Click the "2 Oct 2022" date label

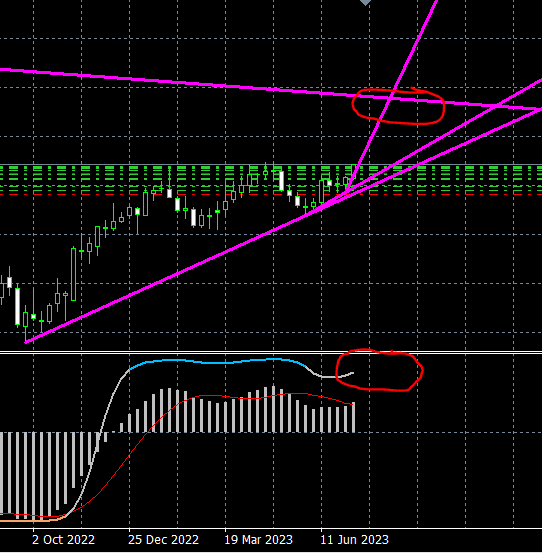pos(63,540)
